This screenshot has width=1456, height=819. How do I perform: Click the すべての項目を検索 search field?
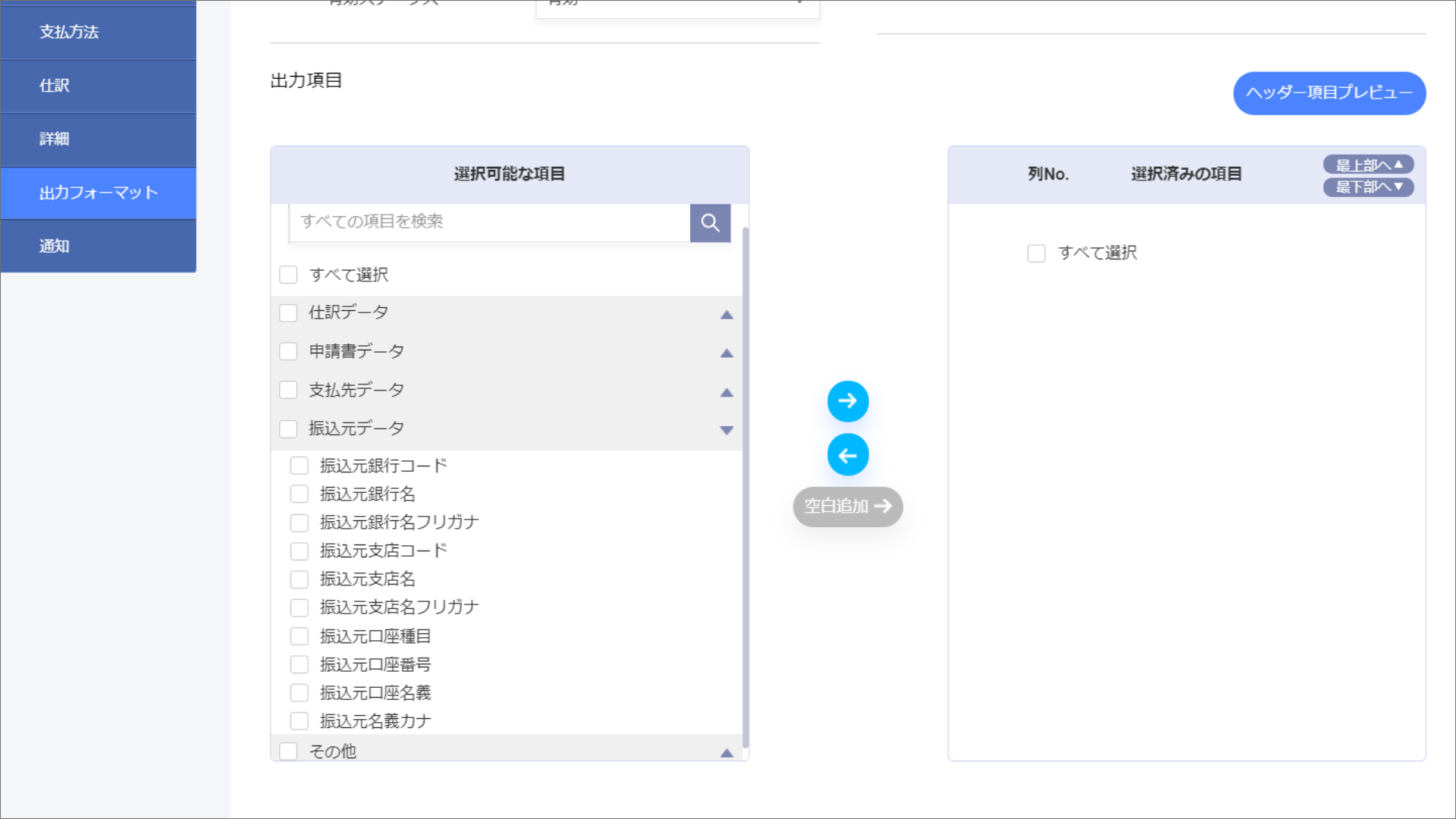pyautogui.click(x=489, y=221)
